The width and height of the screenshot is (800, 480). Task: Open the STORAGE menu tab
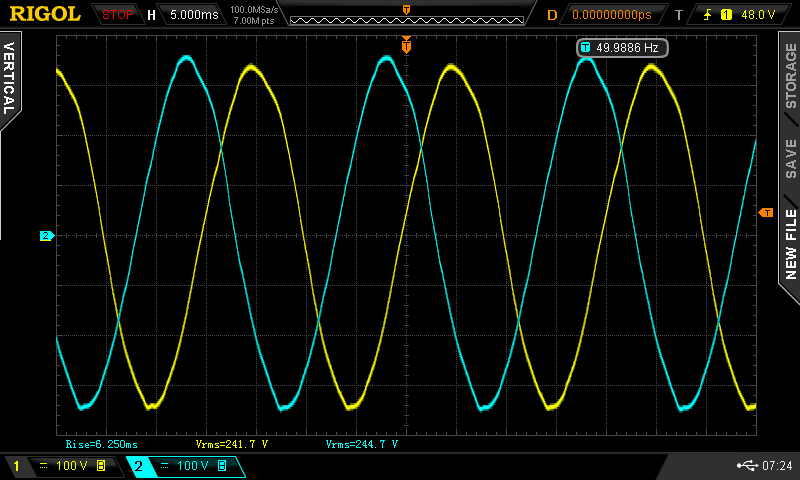[790, 75]
